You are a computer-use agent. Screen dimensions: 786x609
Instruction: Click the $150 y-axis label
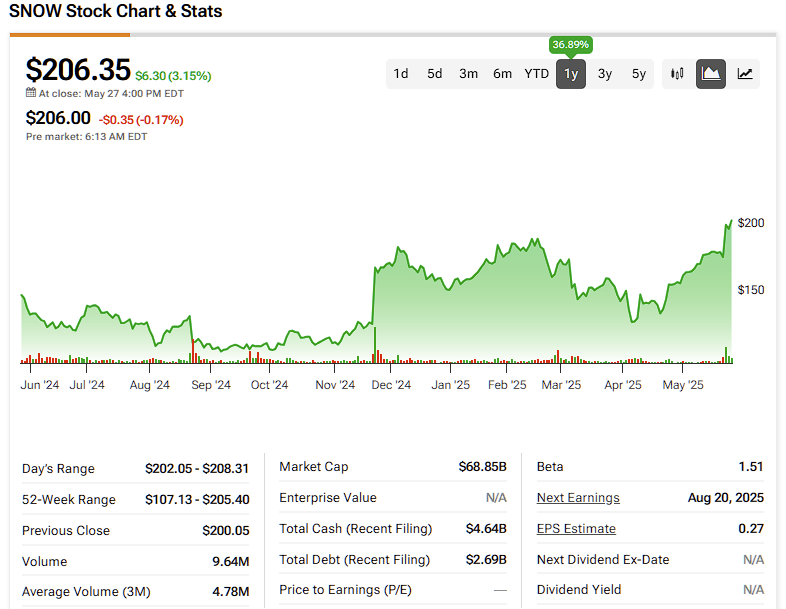pos(750,290)
